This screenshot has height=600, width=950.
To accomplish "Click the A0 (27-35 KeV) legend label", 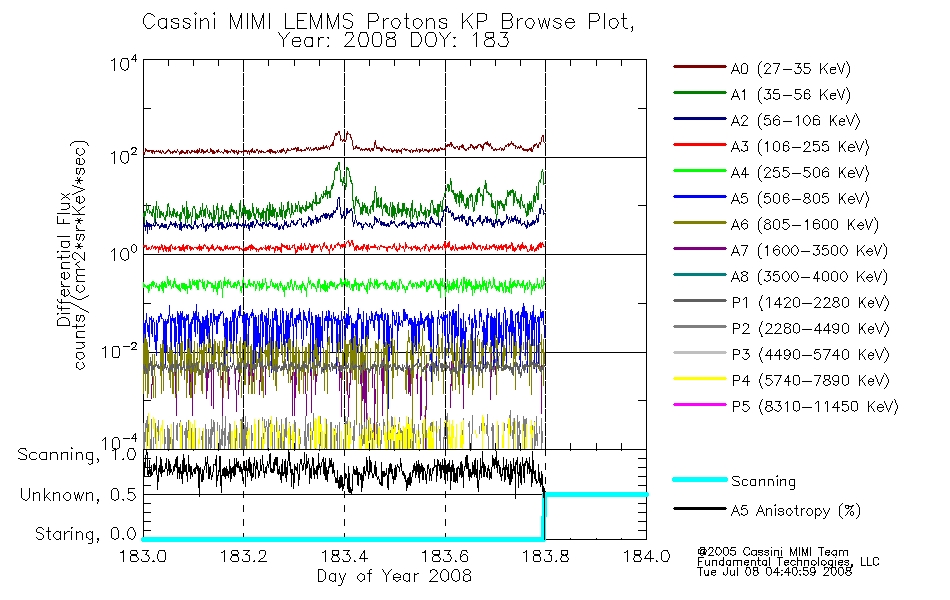I will pyautogui.click(x=790, y=68).
